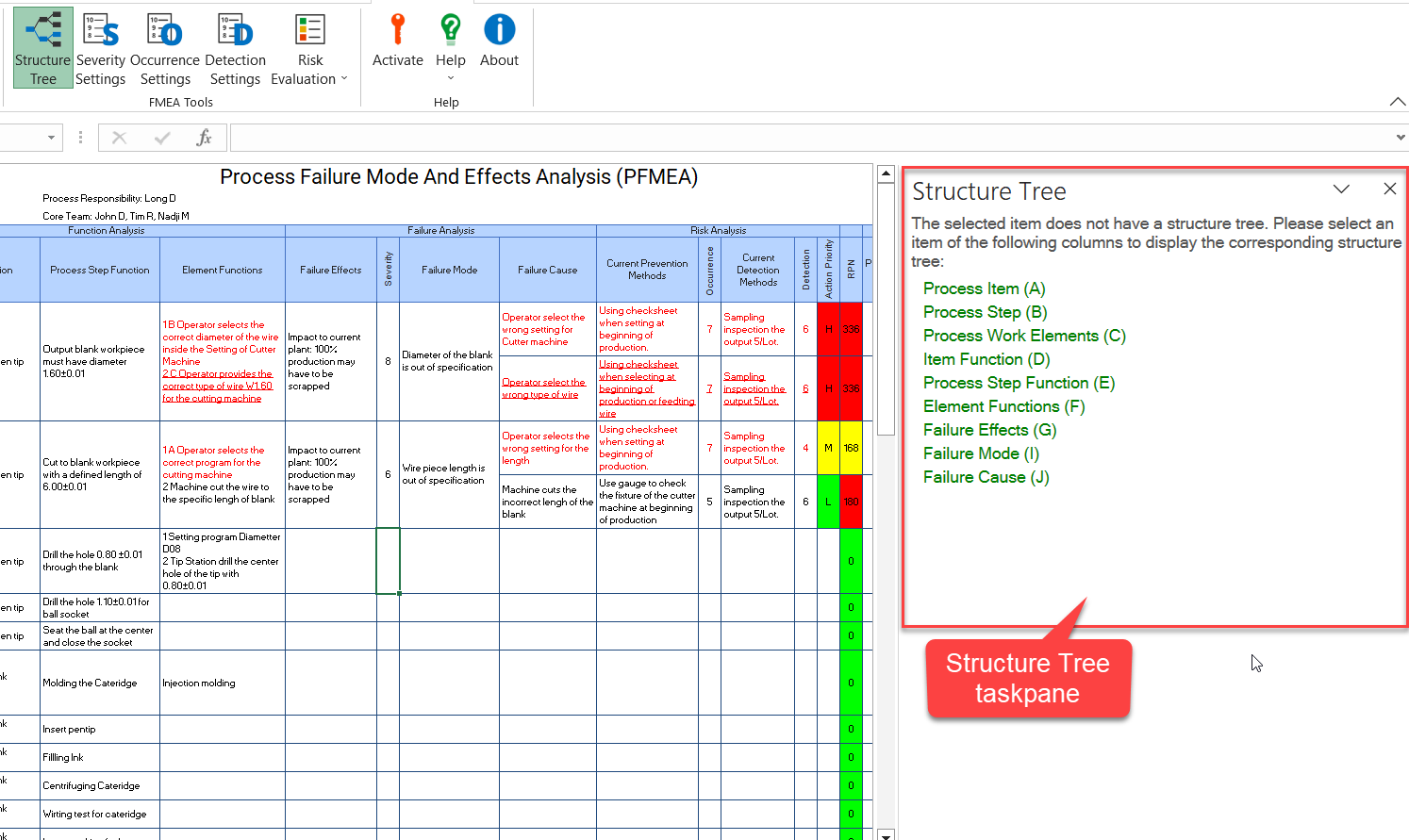
Task: Open the Help menu button
Action: pyautogui.click(x=450, y=47)
